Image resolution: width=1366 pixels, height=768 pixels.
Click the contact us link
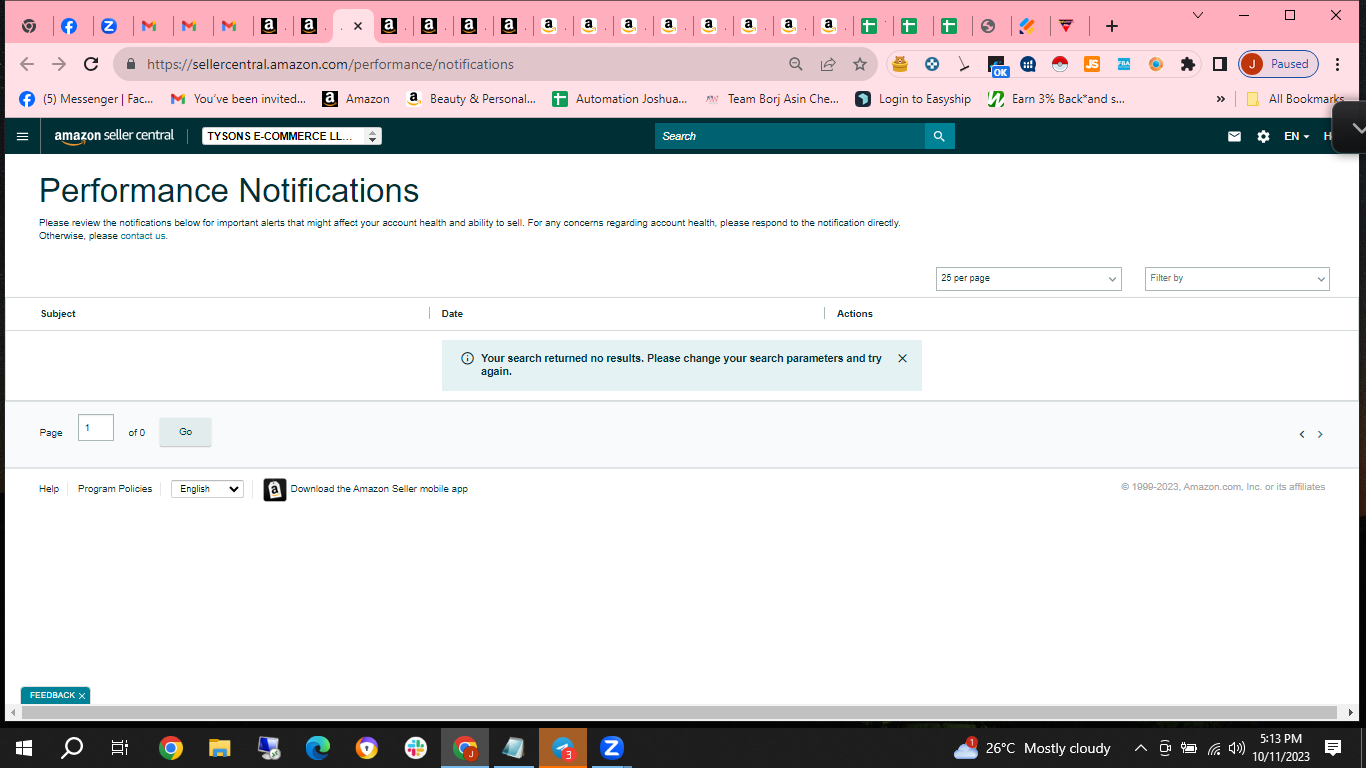(x=144, y=236)
